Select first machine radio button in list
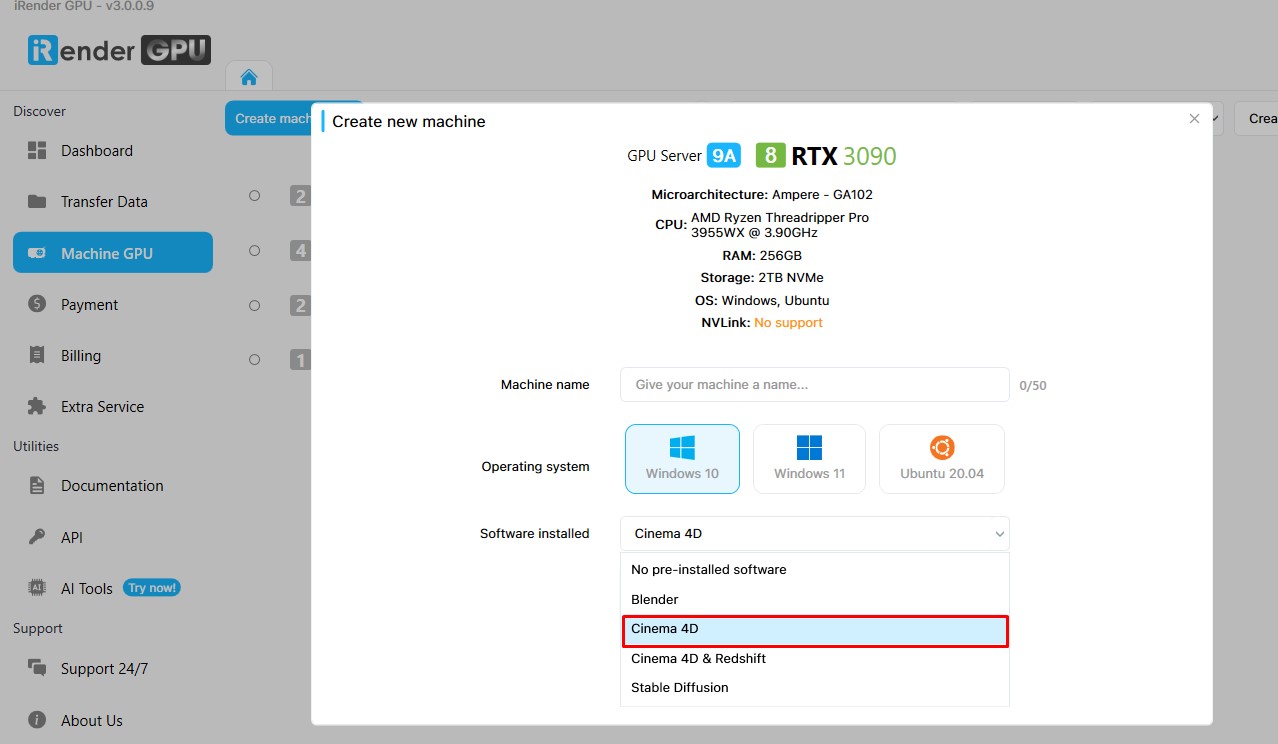 [x=254, y=196]
